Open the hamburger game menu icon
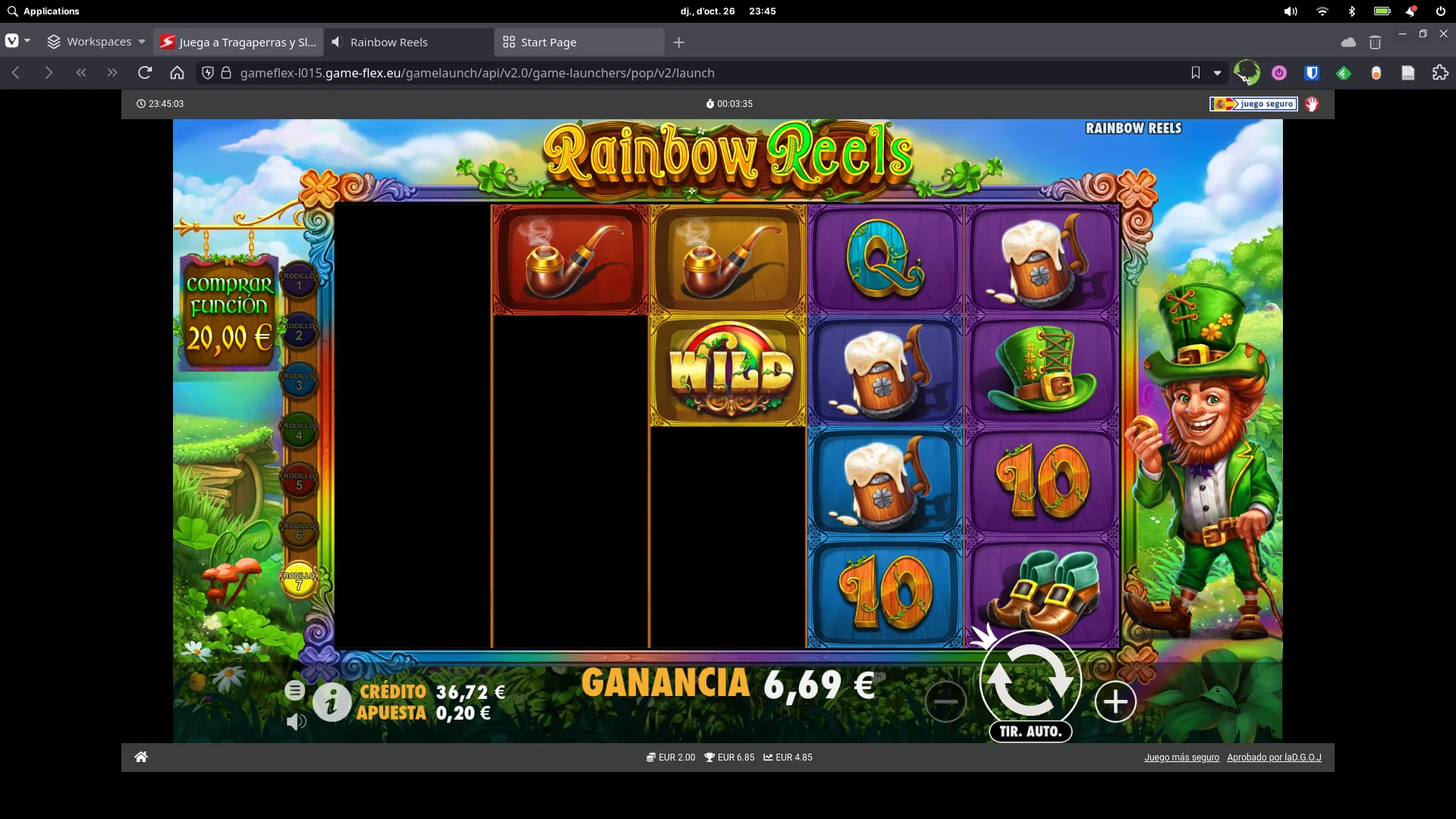Viewport: 1456px width, 819px height. [x=295, y=690]
